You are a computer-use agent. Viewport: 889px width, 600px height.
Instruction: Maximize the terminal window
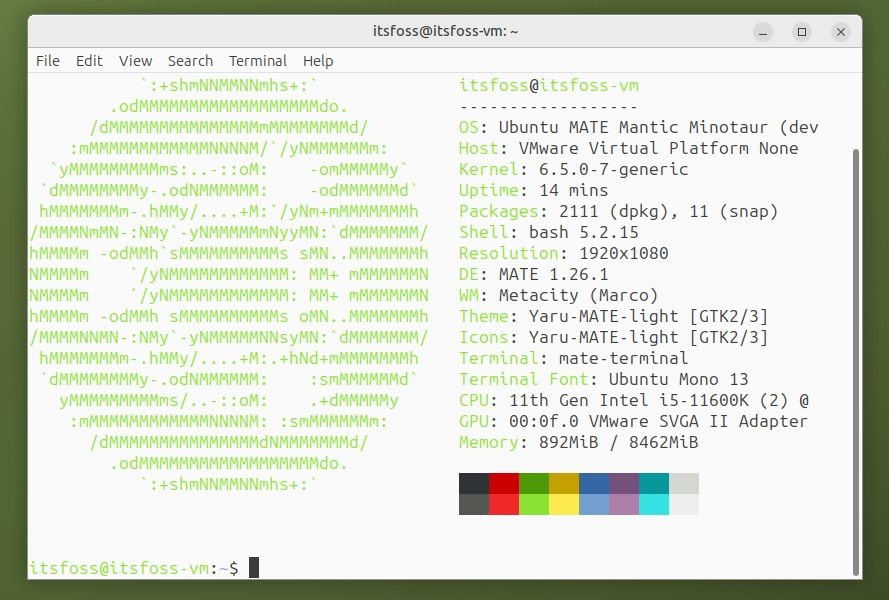point(801,31)
